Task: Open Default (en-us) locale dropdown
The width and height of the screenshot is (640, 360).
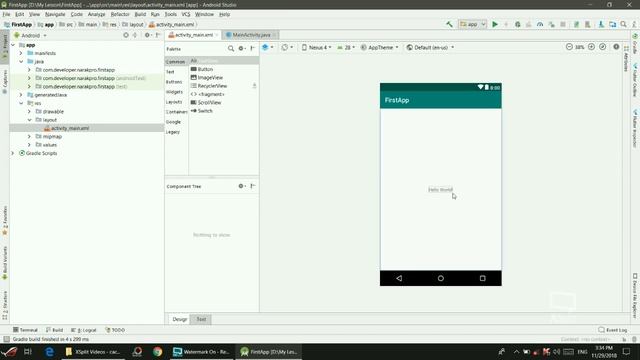Action: pos(430,47)
